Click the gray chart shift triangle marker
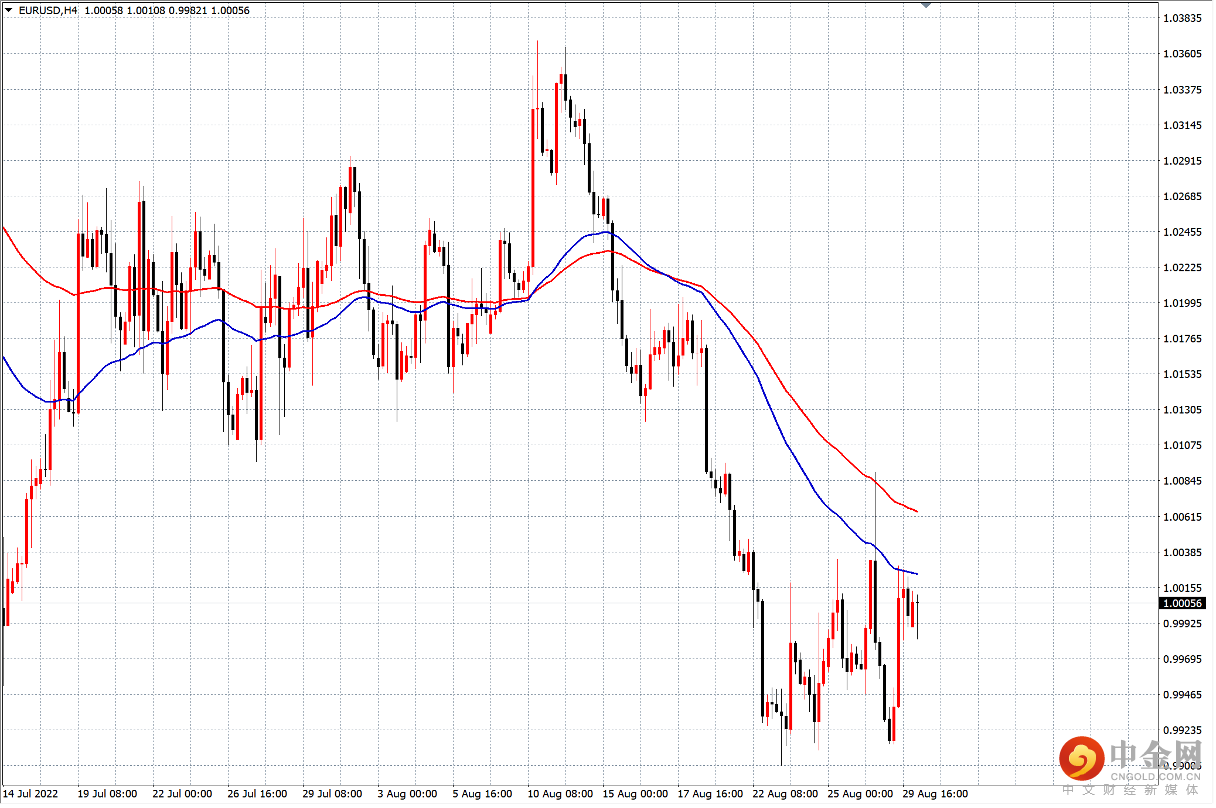The height and width of the screenshot is (808, 1216). (926, 6)
